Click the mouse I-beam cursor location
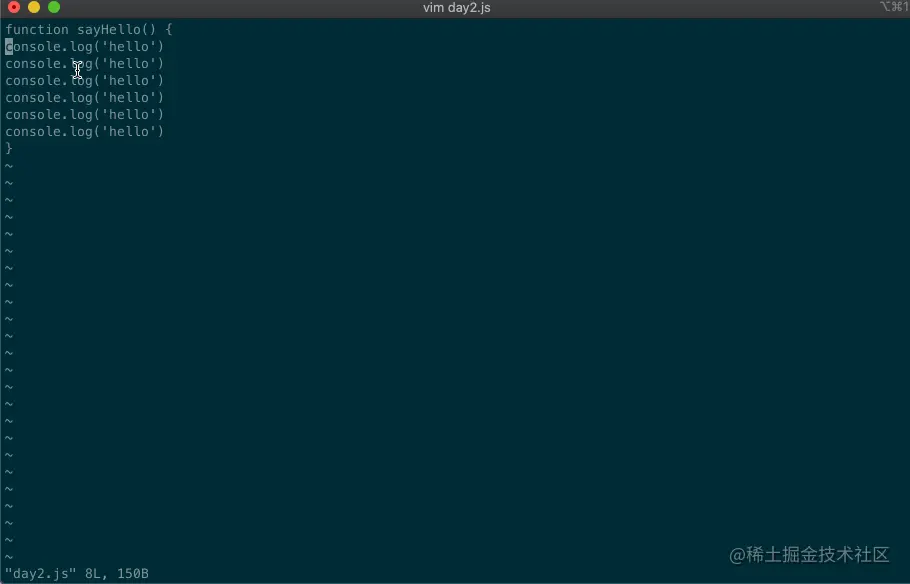 pos(78,71)
